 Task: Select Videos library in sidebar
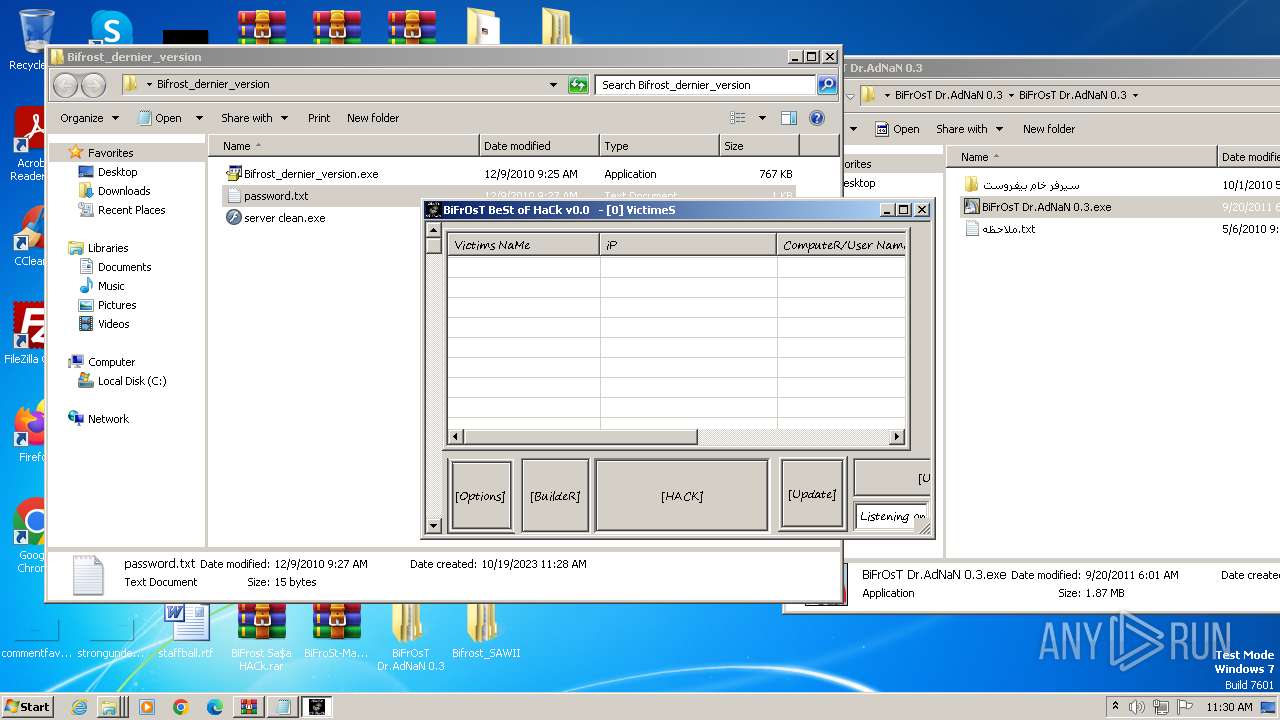(x=114, y=324)
